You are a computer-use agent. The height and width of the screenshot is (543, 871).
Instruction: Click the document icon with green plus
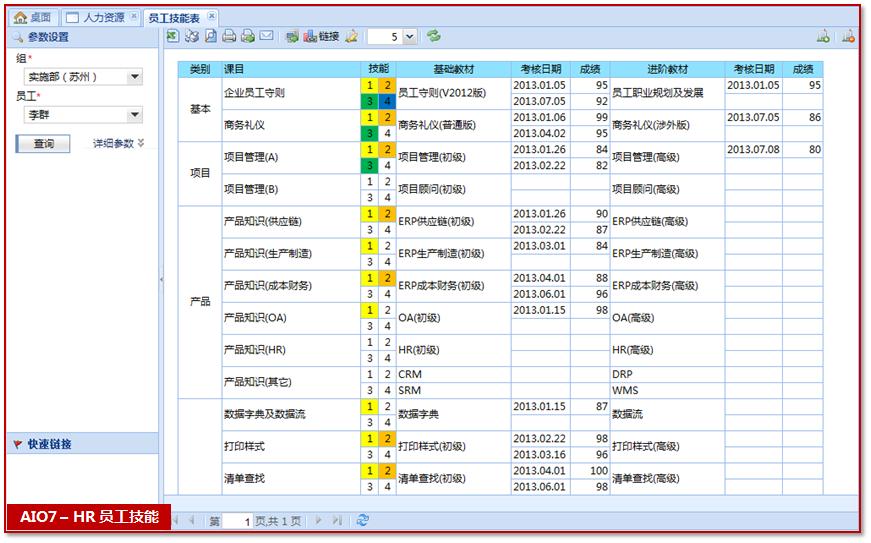823,37
